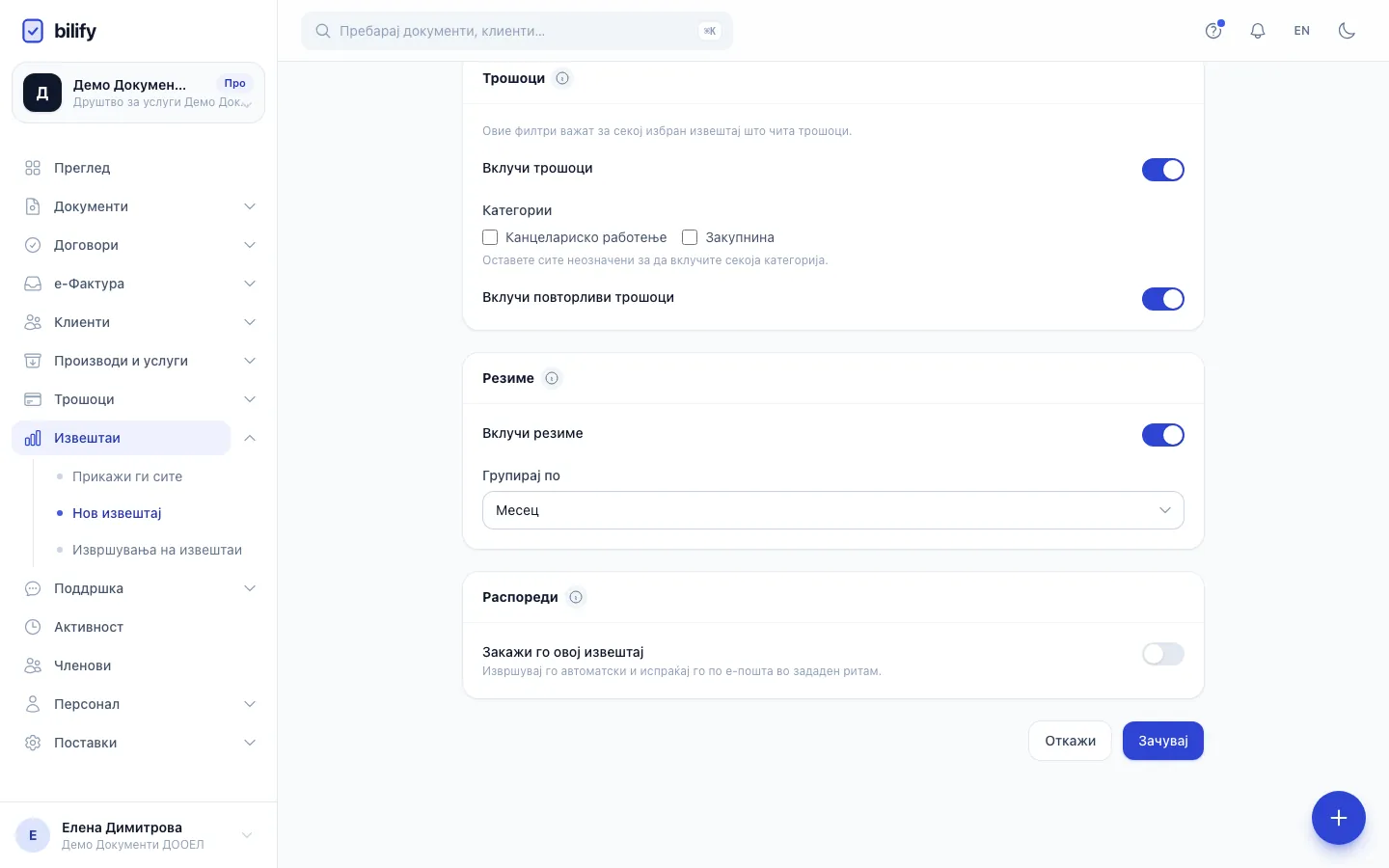
Task: Click the bilify logo icon
Action: 33,31
